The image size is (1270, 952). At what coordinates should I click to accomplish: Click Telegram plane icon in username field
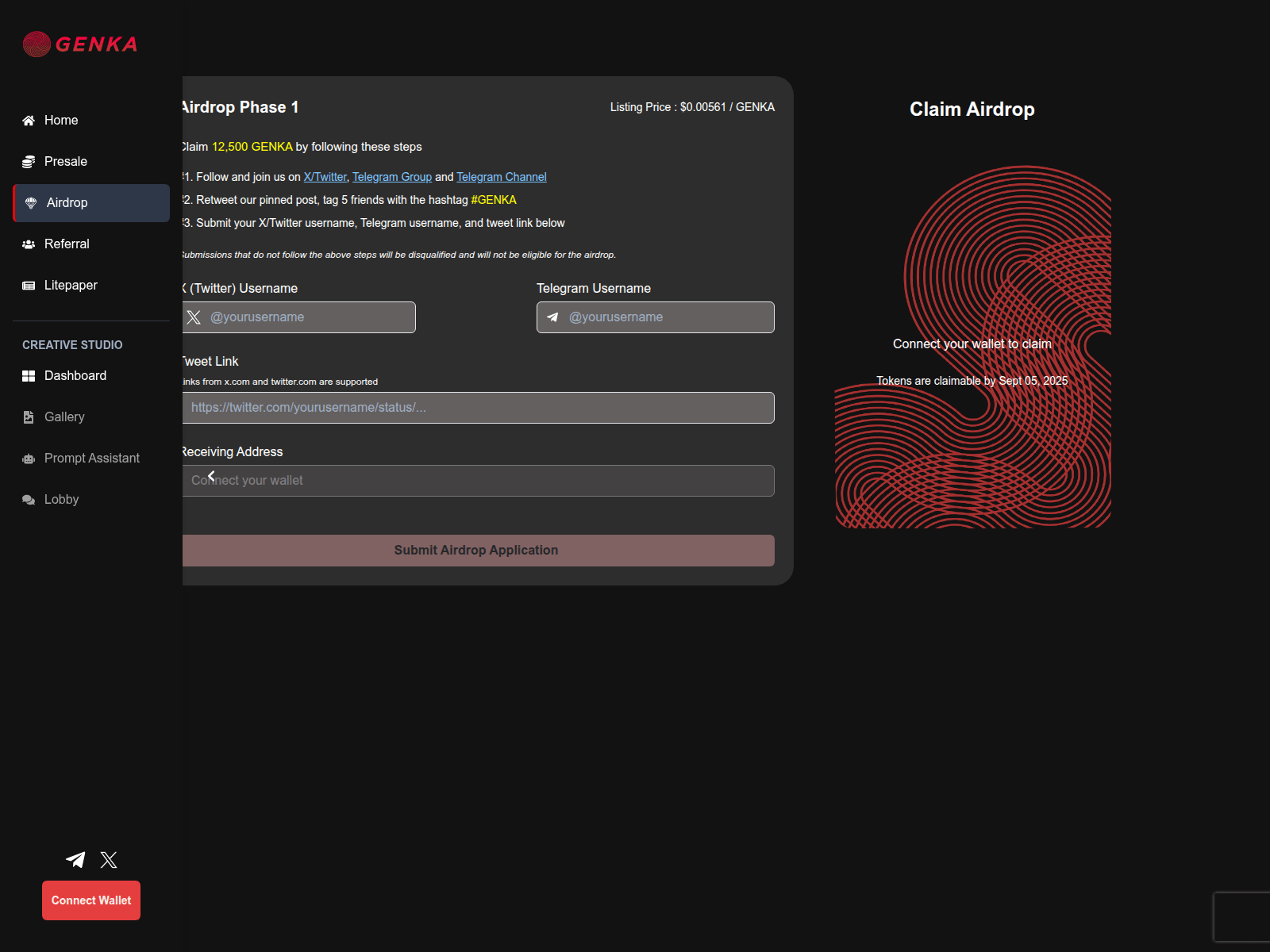click(552, 317)
